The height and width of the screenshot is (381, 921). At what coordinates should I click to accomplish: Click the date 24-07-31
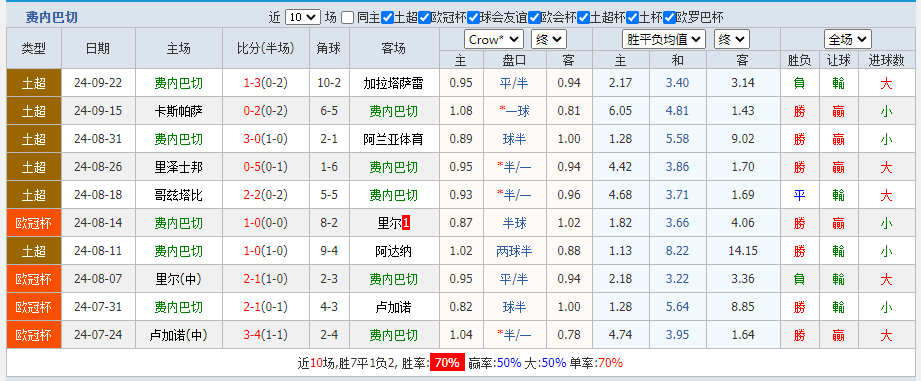click(x=98, y=308)
